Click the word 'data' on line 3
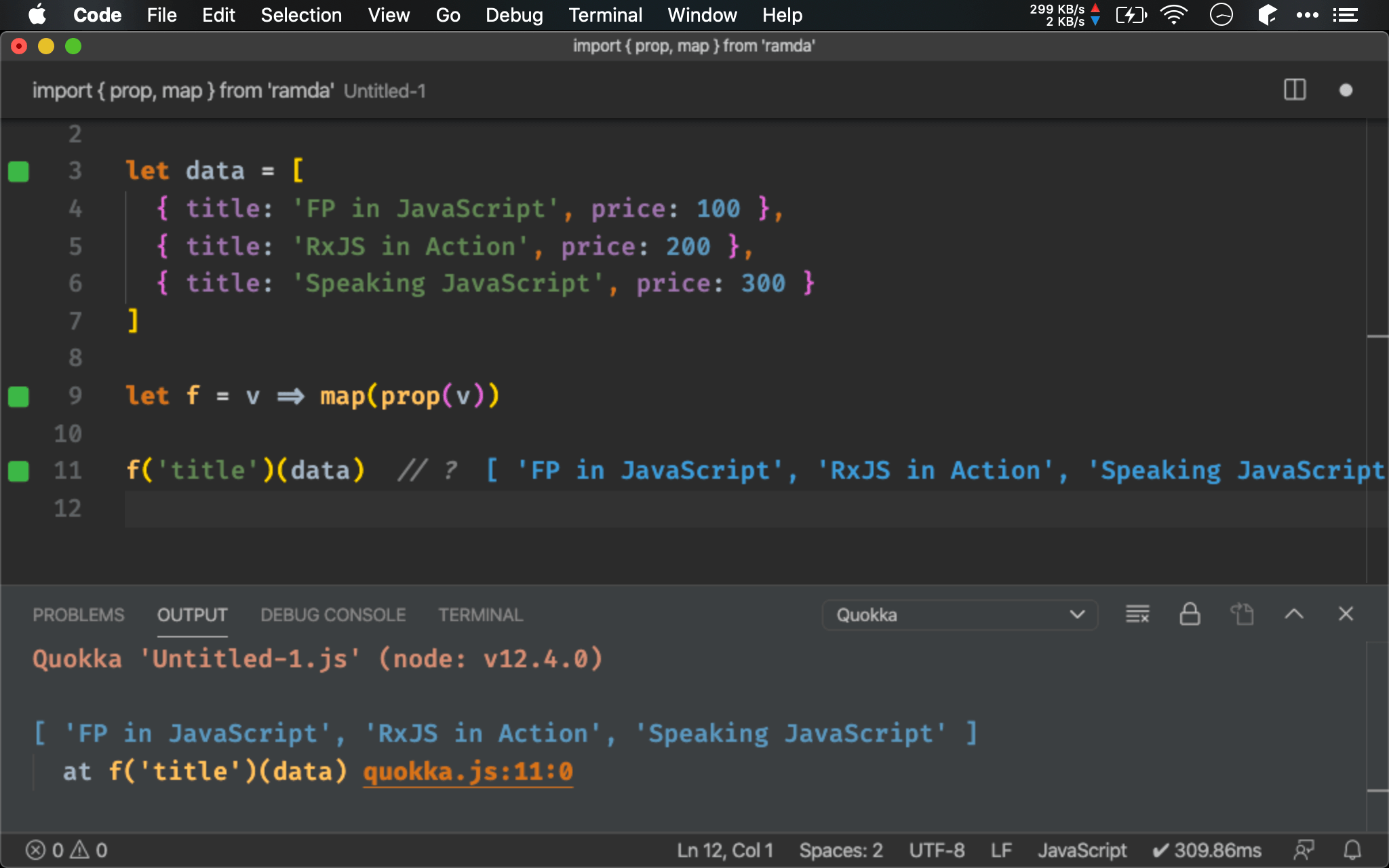This screenshot has height=868, width=1389. [215, 171]
